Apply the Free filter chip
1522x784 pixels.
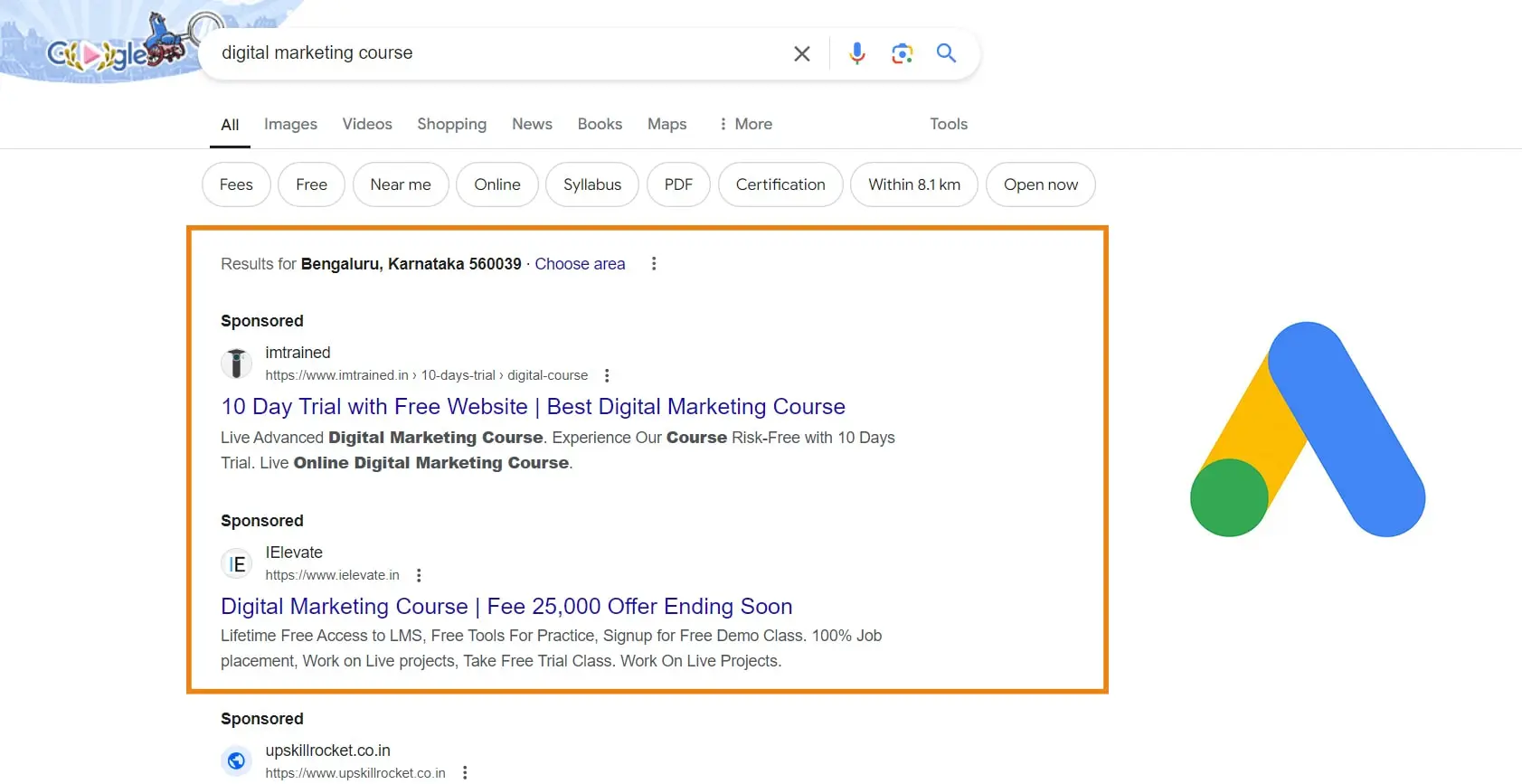[x=311, y=184]
